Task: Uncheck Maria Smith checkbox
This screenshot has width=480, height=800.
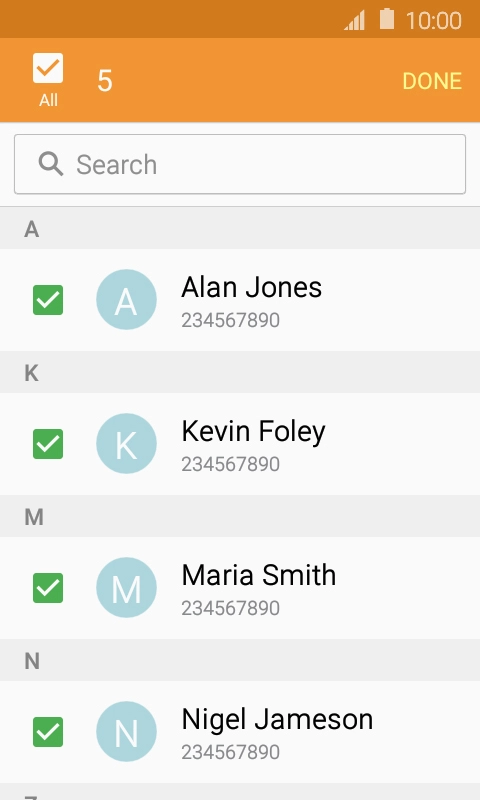Action: pos(48,588)
